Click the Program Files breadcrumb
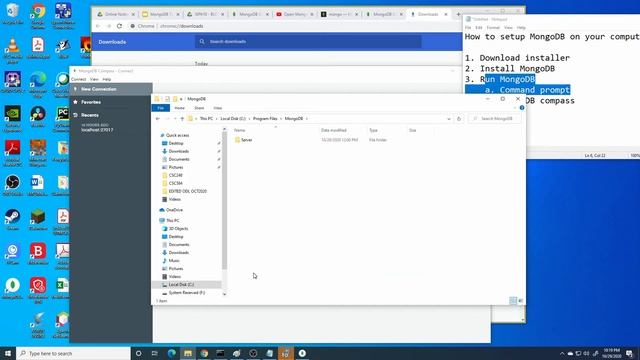This screenshot has width=640, height=360. pyautogui.click(x=265, y=119)
